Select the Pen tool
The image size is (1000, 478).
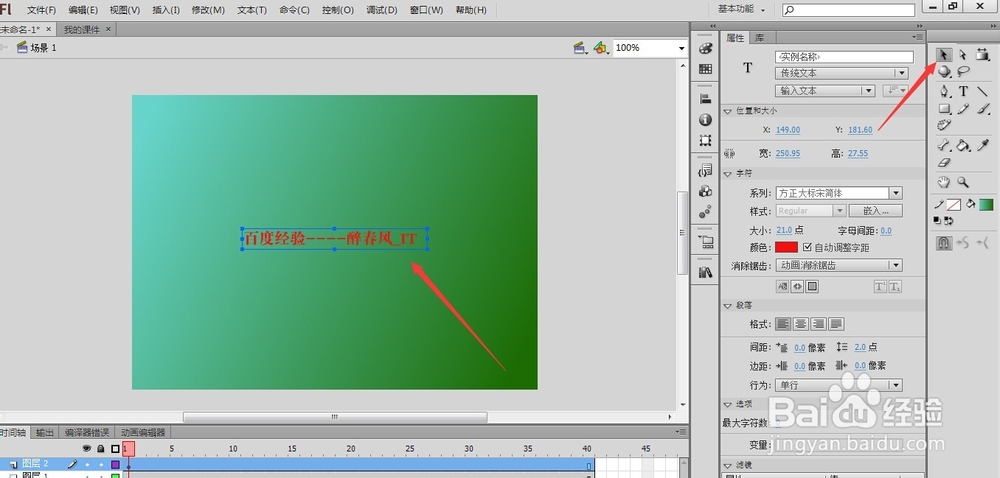[x=944, y=91]
